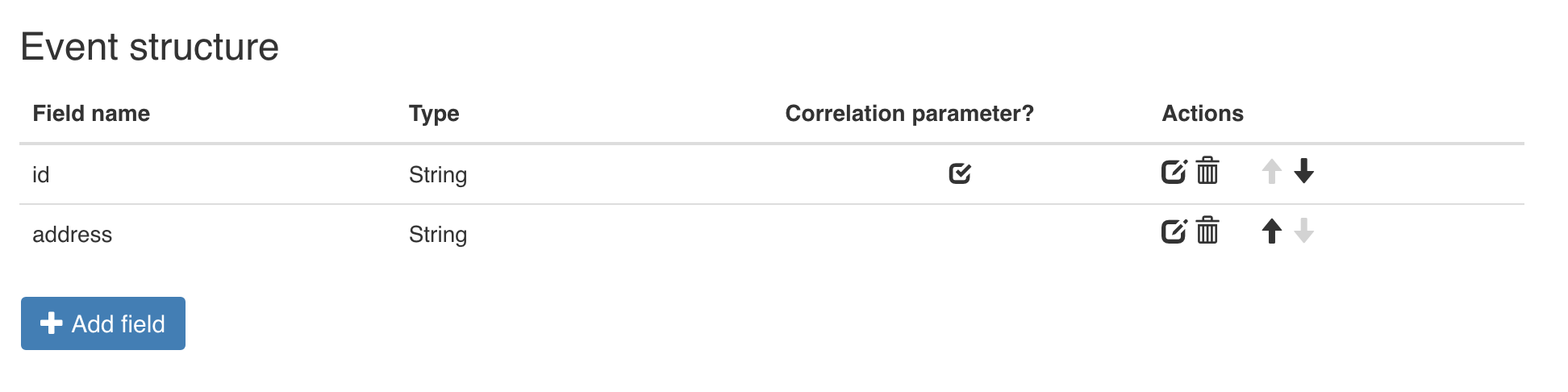This screenshot has height=392, width=1568.
Task: Click address row's empty correlation parameter cell
Action: [x=960, y=235]
